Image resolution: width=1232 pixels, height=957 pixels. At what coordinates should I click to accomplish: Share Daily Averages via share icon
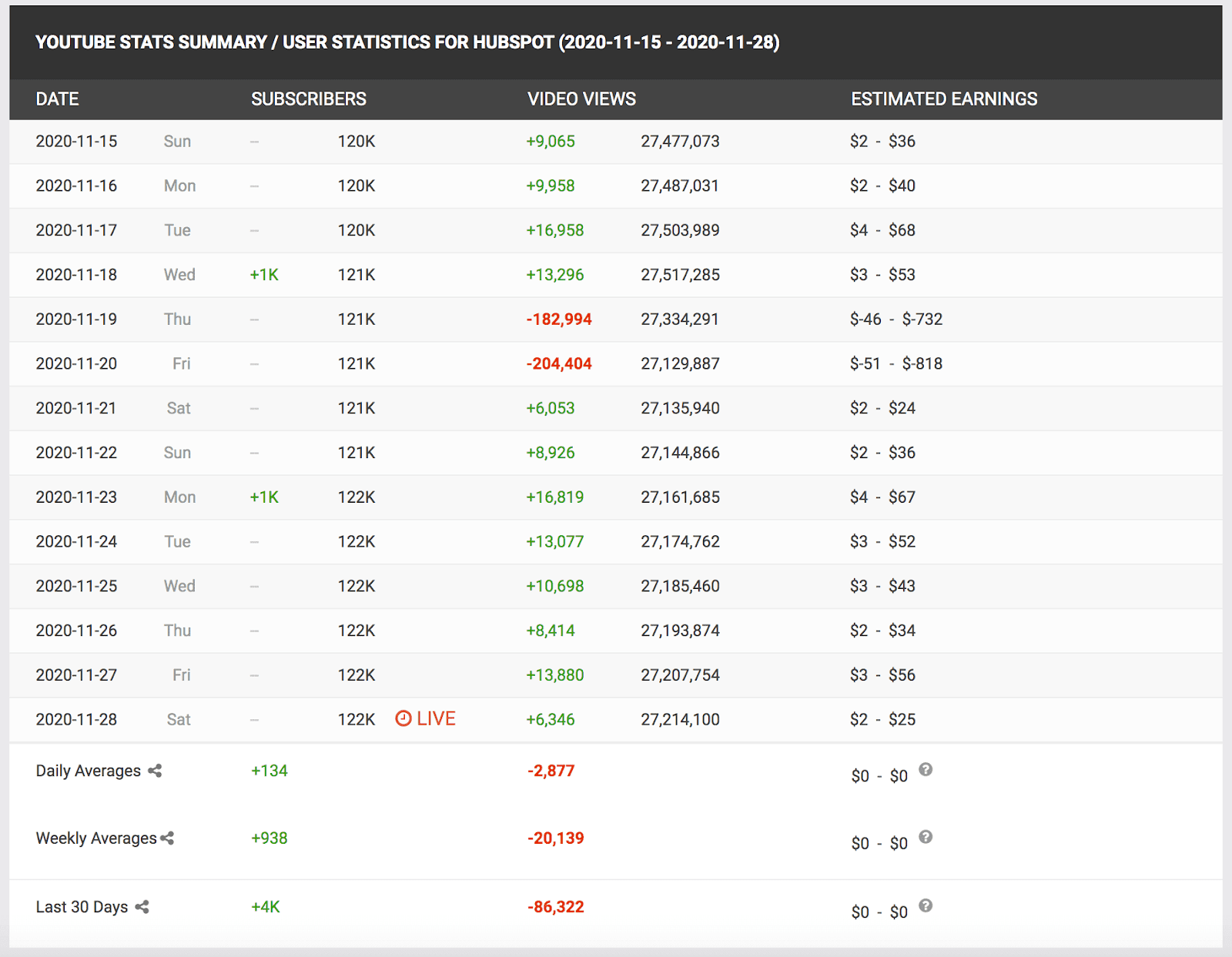point(155,771)
